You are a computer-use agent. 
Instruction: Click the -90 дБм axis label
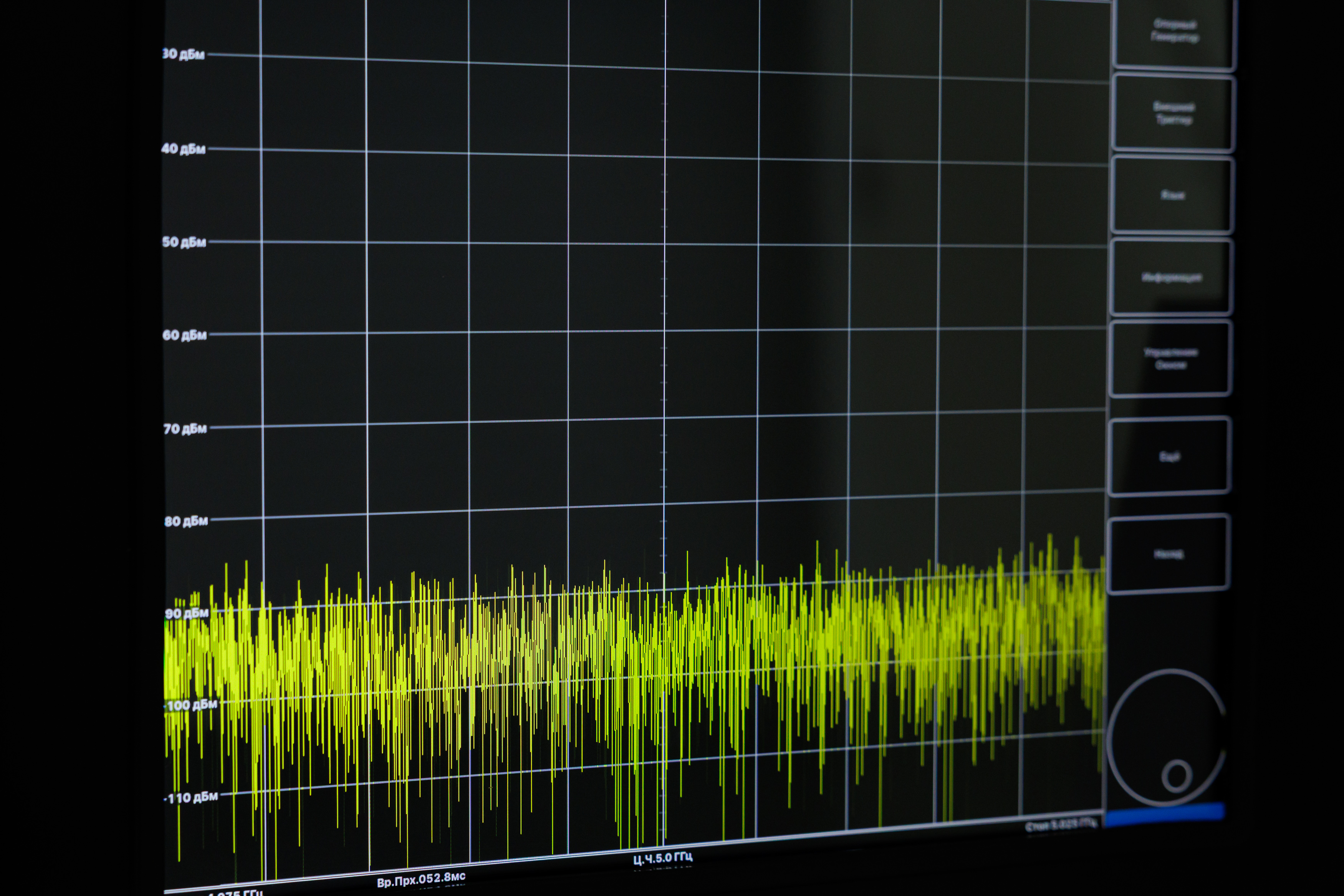tap(187, 614)
